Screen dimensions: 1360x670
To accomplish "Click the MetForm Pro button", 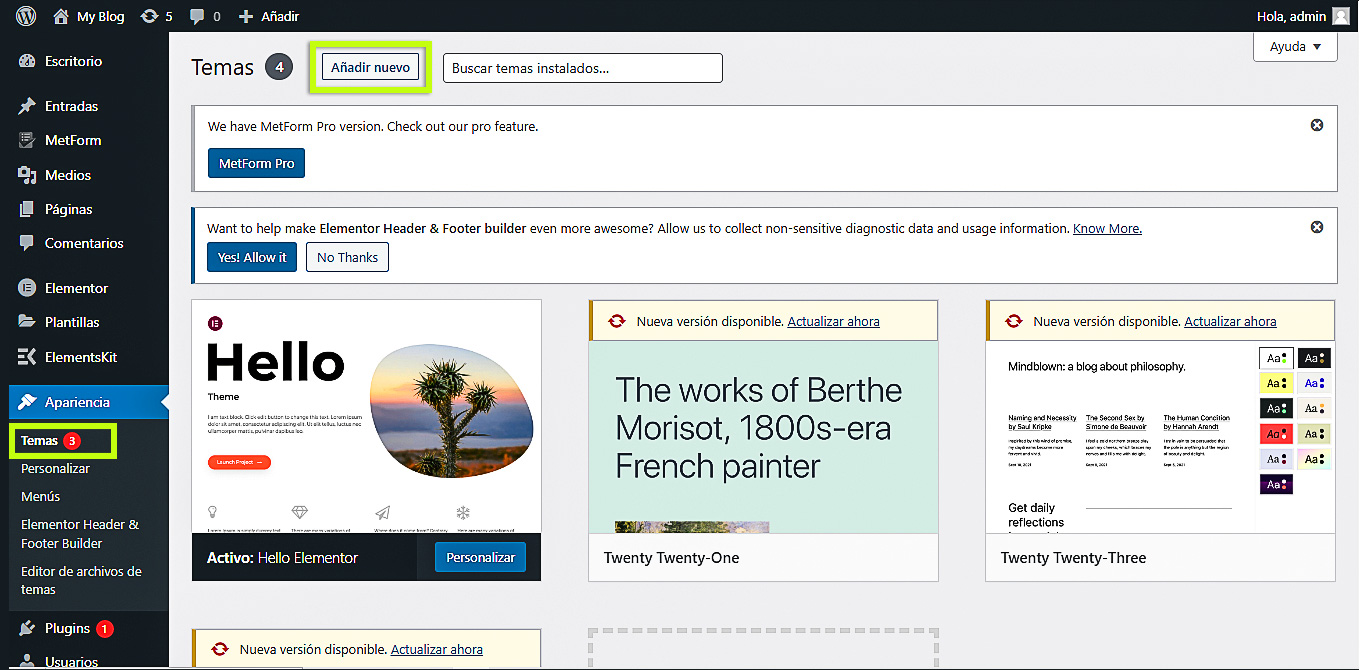I will [x=256, y=163].
